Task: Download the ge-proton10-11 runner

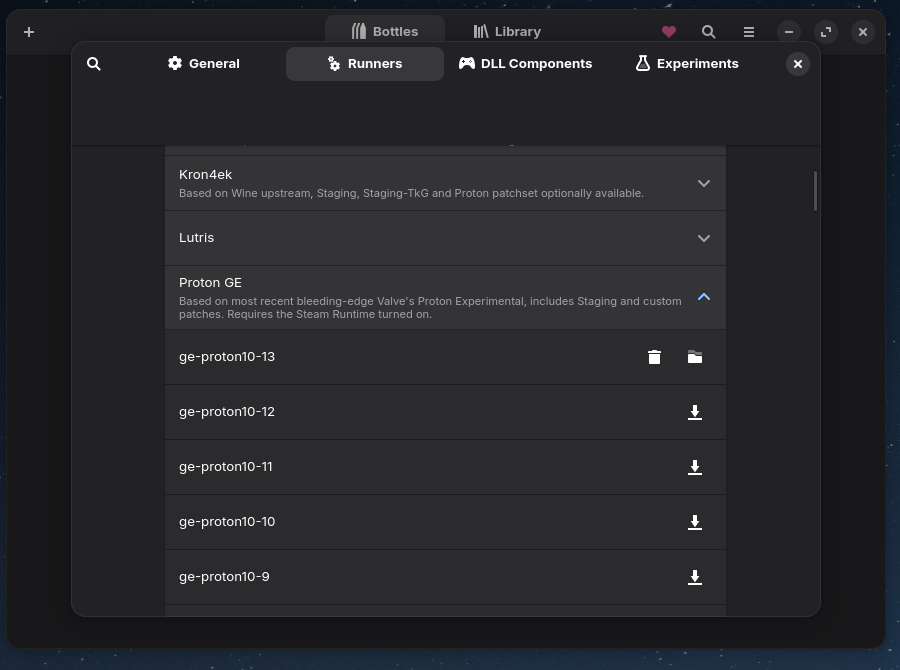Action: click(695, 467)
